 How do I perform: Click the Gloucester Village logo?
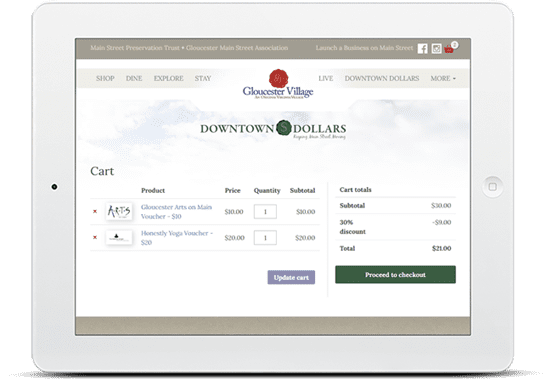click(x=278, y=84)
